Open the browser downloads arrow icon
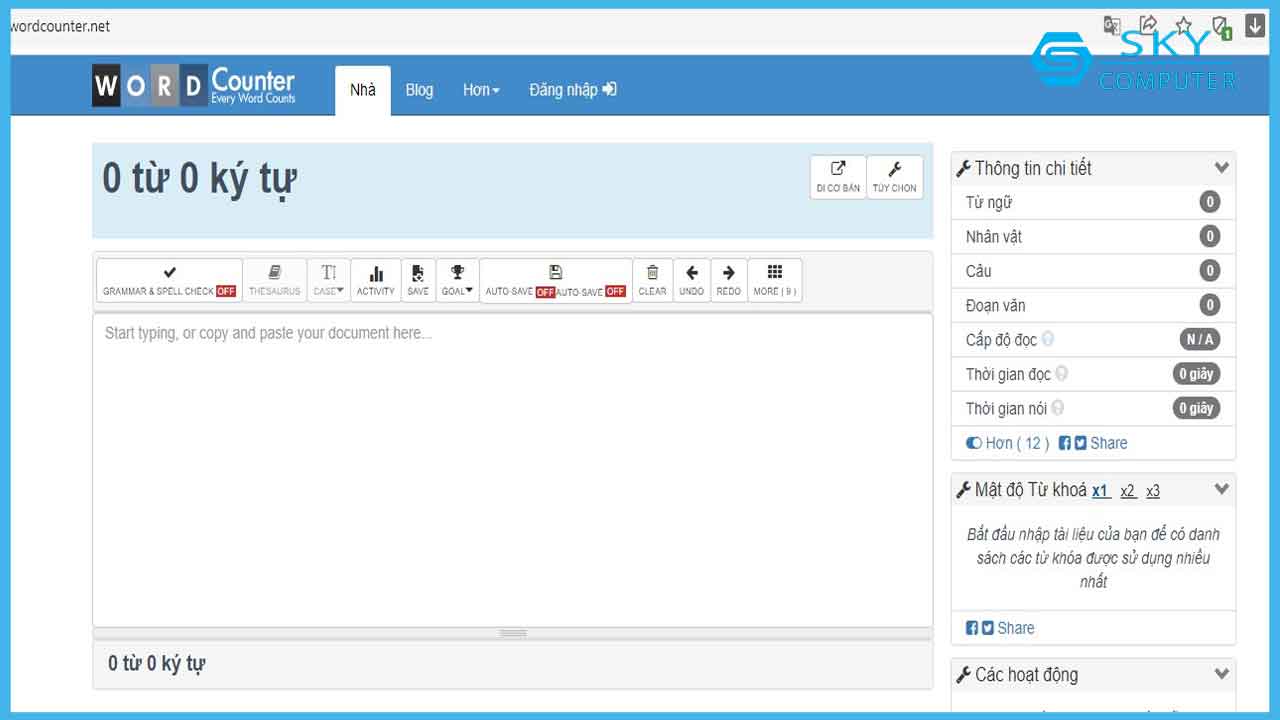 [x=1255, y=26]
